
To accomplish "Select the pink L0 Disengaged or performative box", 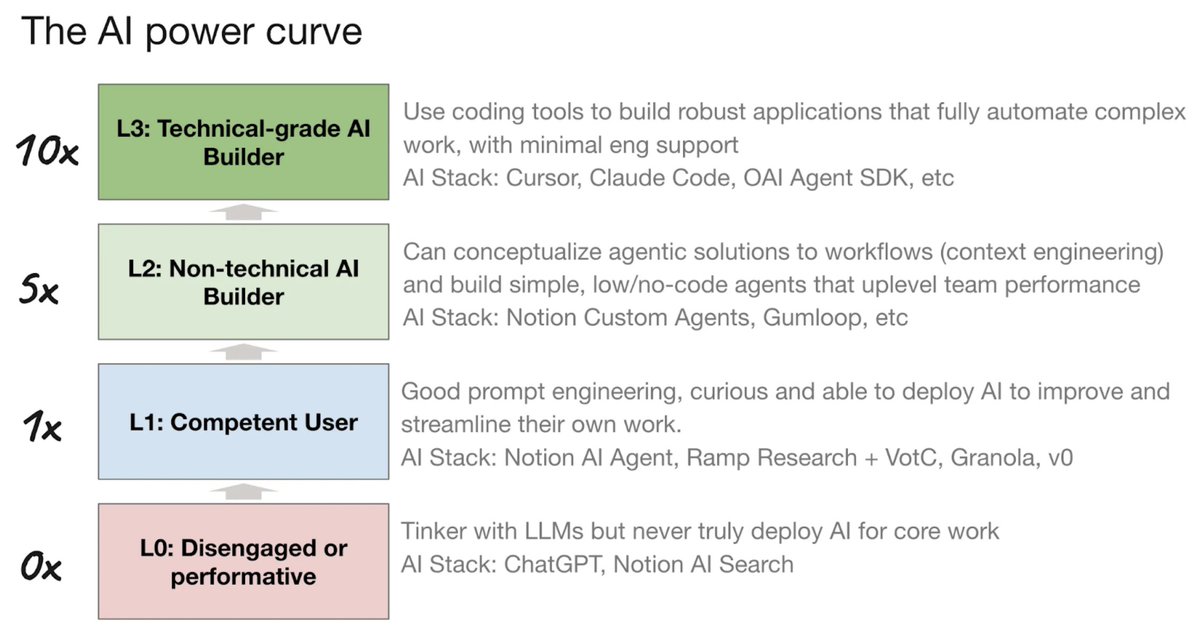I will coord(242,561).
